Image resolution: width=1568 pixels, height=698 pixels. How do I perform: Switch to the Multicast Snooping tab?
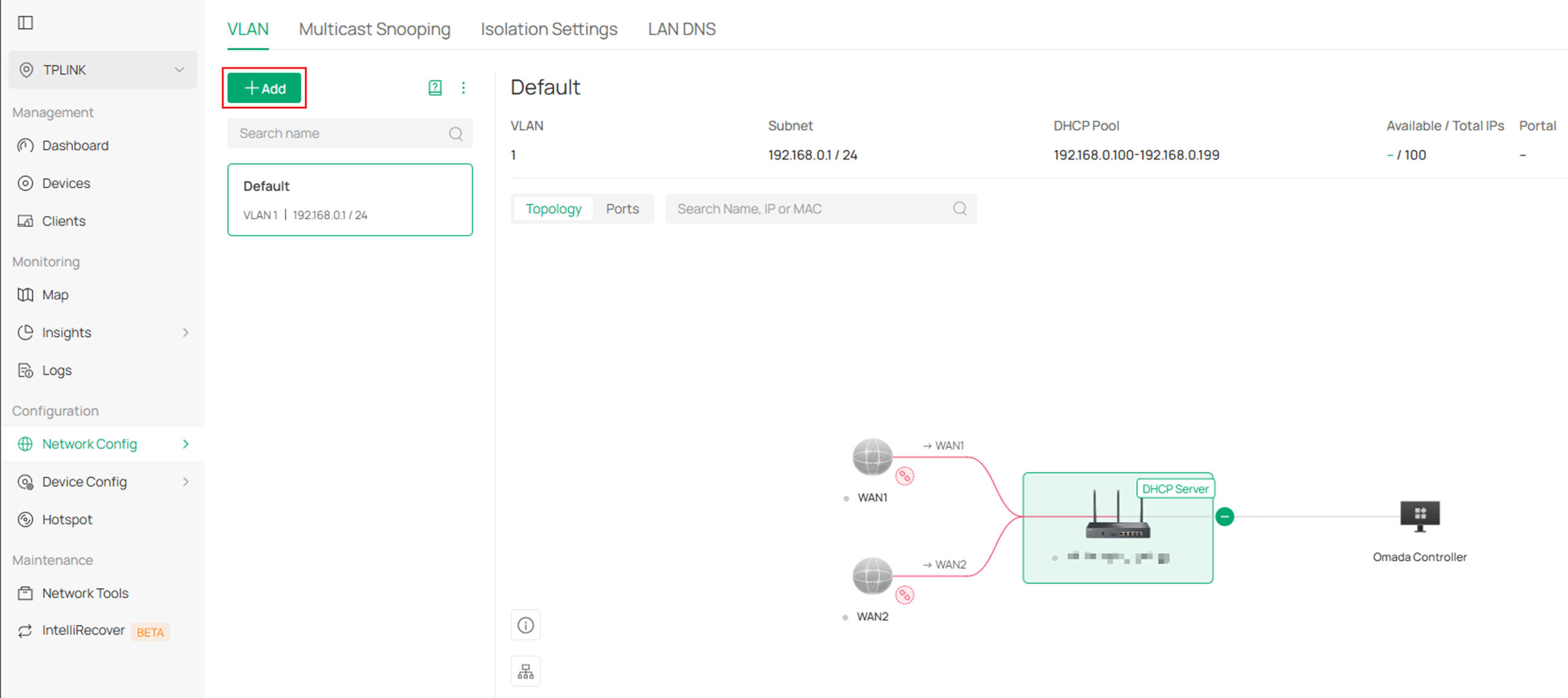(x=375, y=28)
